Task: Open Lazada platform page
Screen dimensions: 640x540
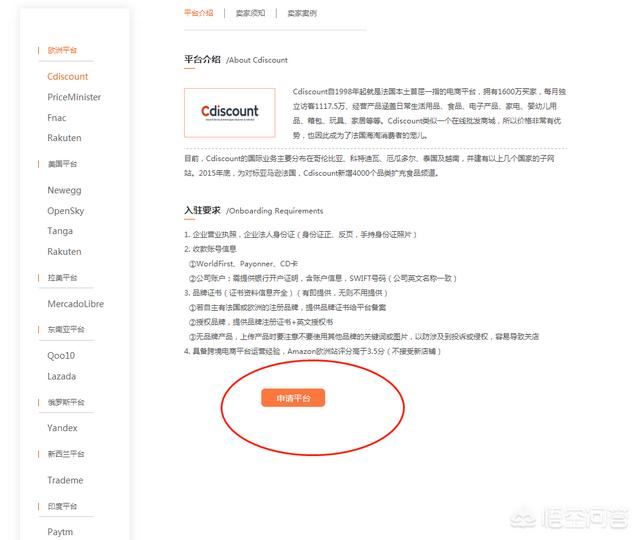Action: (x=61, y=376)
